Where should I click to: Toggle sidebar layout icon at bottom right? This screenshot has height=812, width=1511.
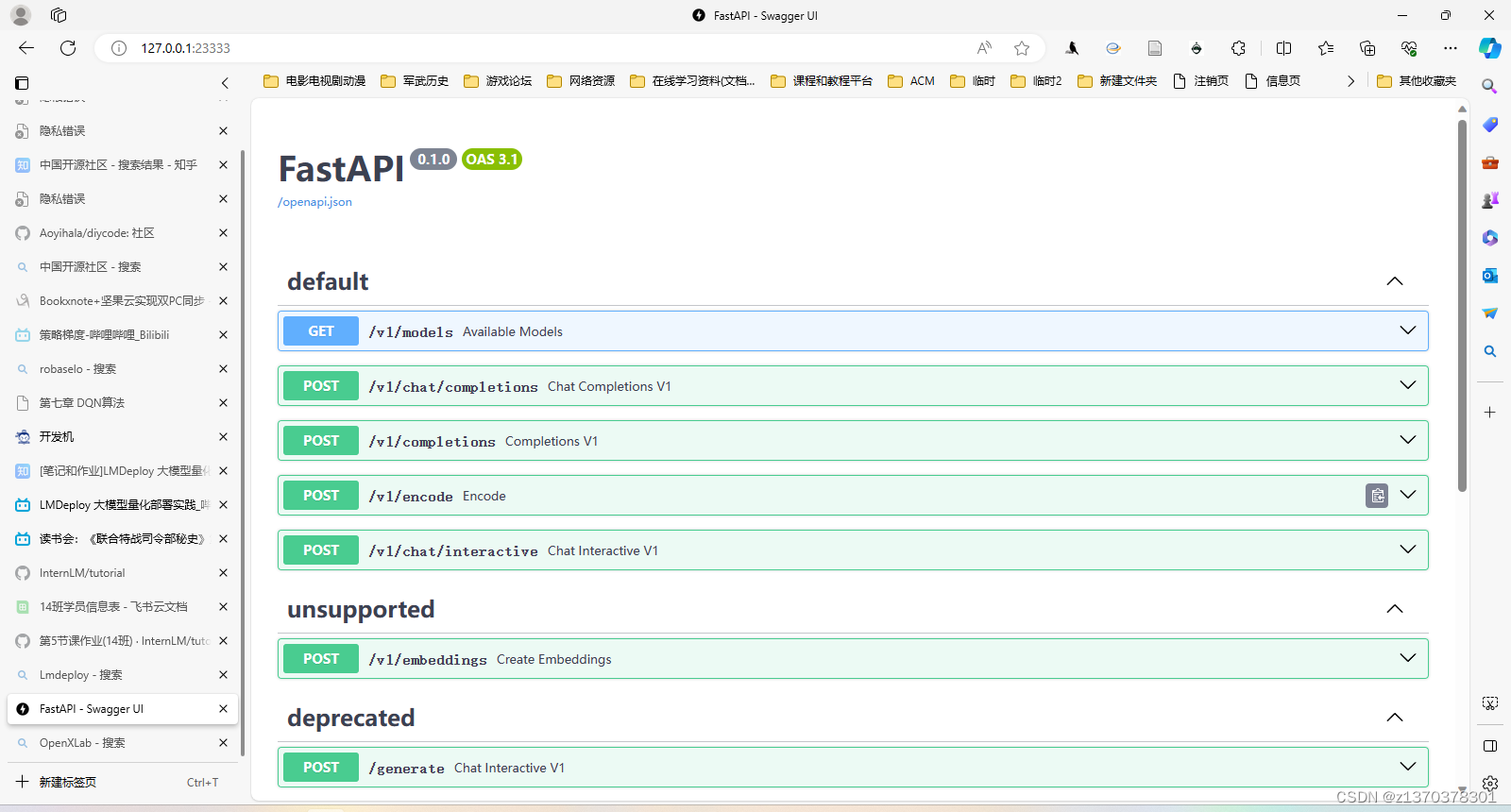point(1490,746)
